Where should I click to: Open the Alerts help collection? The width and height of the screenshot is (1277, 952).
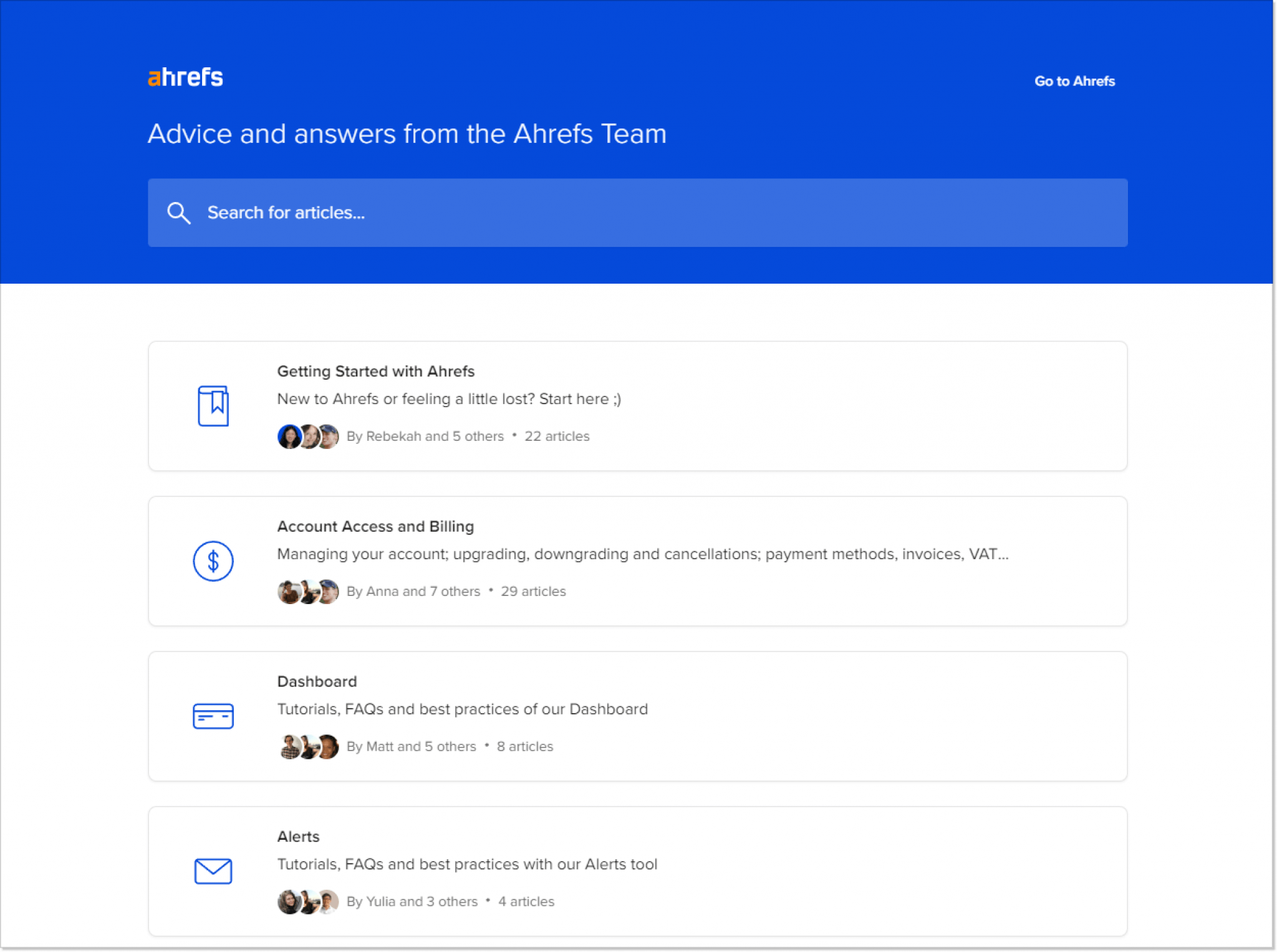coord(298,837)
